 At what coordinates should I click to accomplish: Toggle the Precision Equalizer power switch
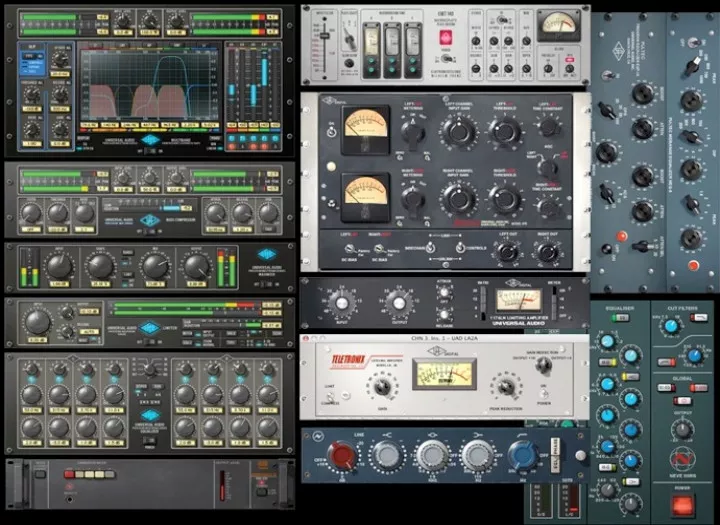click(x=150, y=440)
